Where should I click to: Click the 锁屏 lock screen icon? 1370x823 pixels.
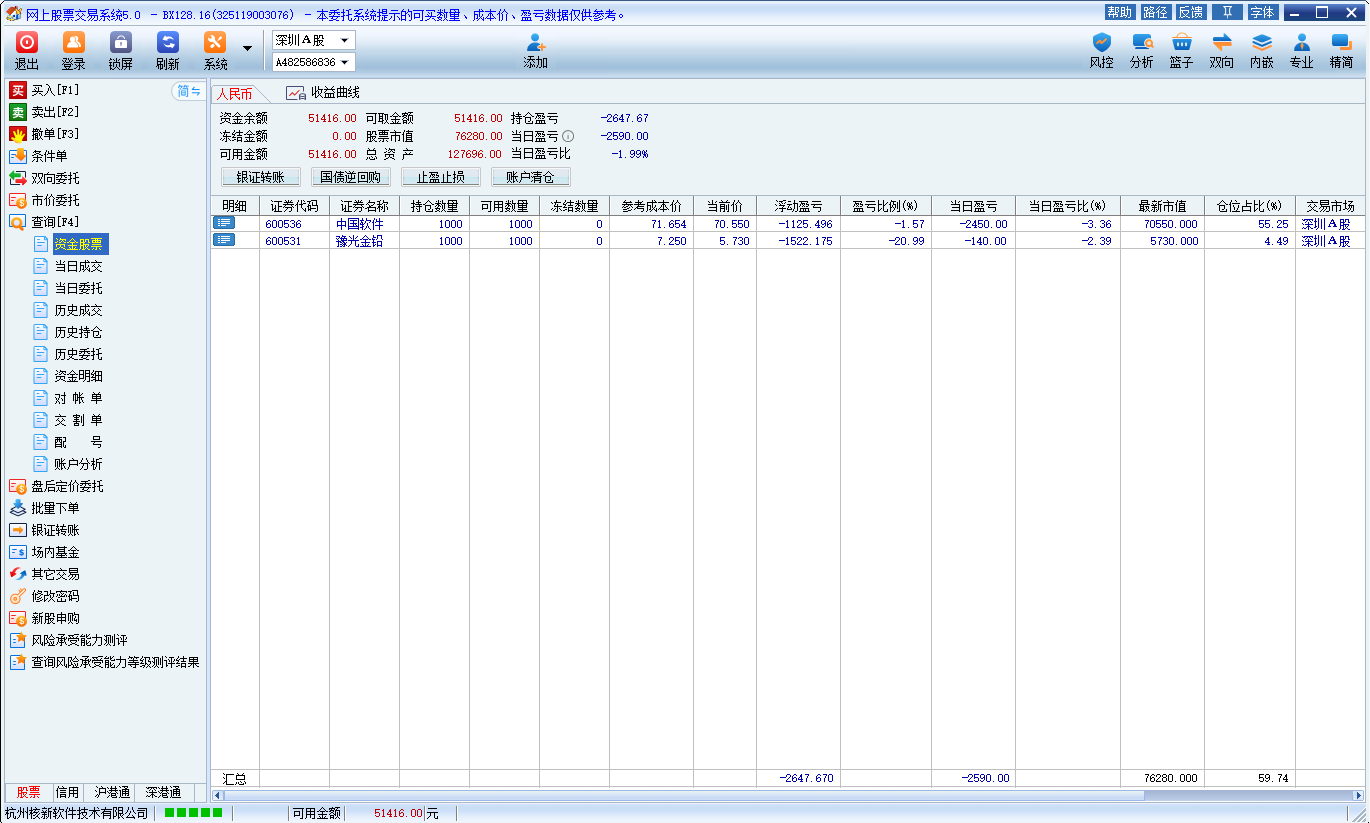coord(120,43)
